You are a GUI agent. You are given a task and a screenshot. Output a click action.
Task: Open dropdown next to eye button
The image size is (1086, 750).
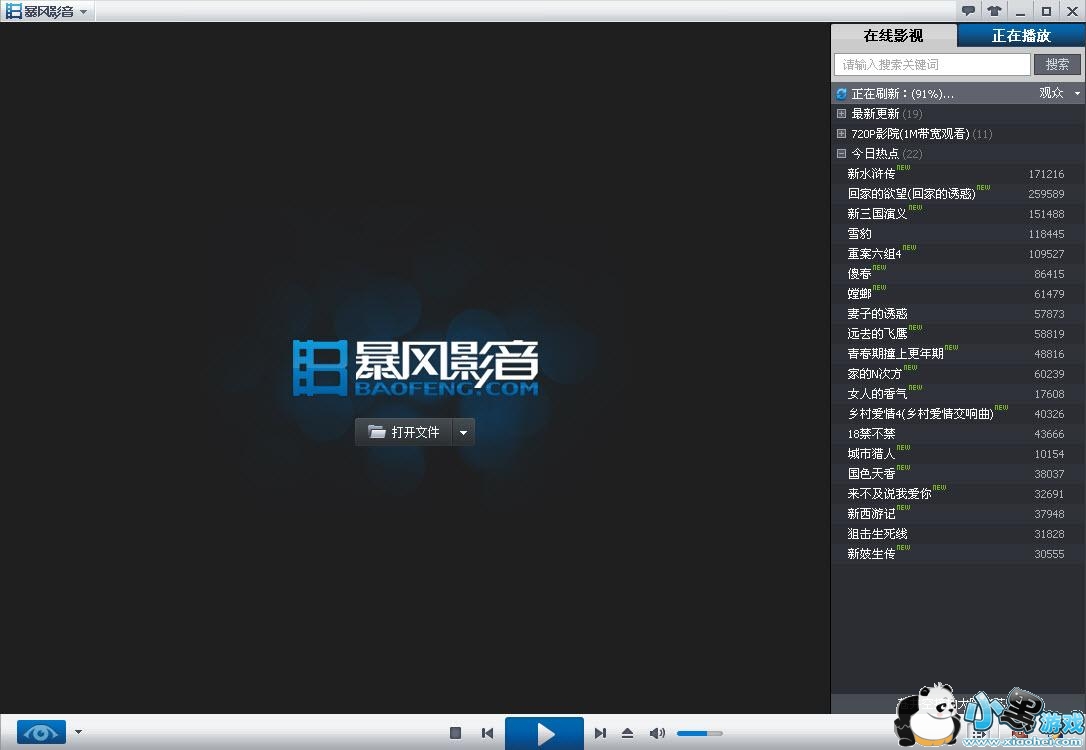pos(78,732)
